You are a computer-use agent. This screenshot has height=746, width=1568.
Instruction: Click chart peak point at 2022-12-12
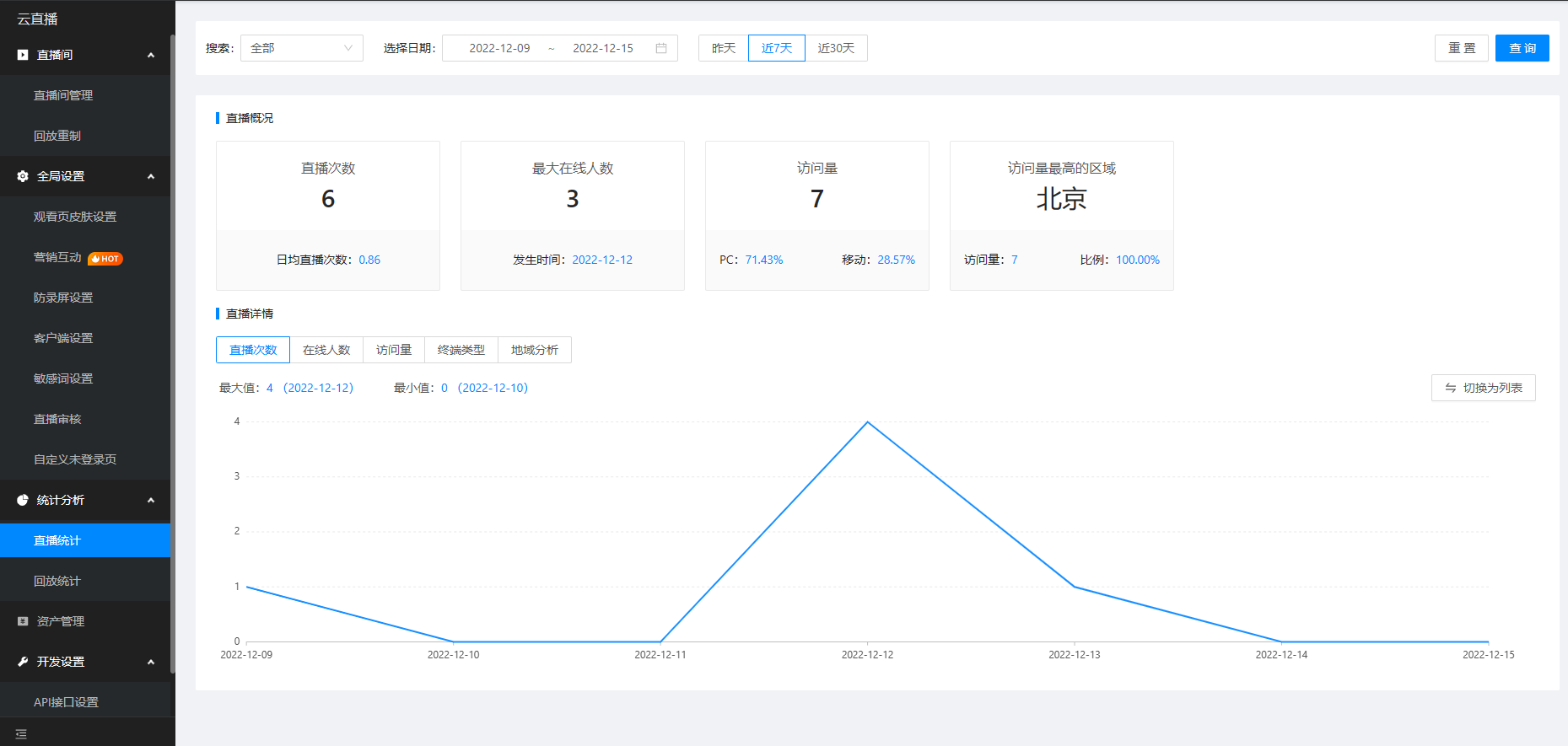(x=867, y=421)
